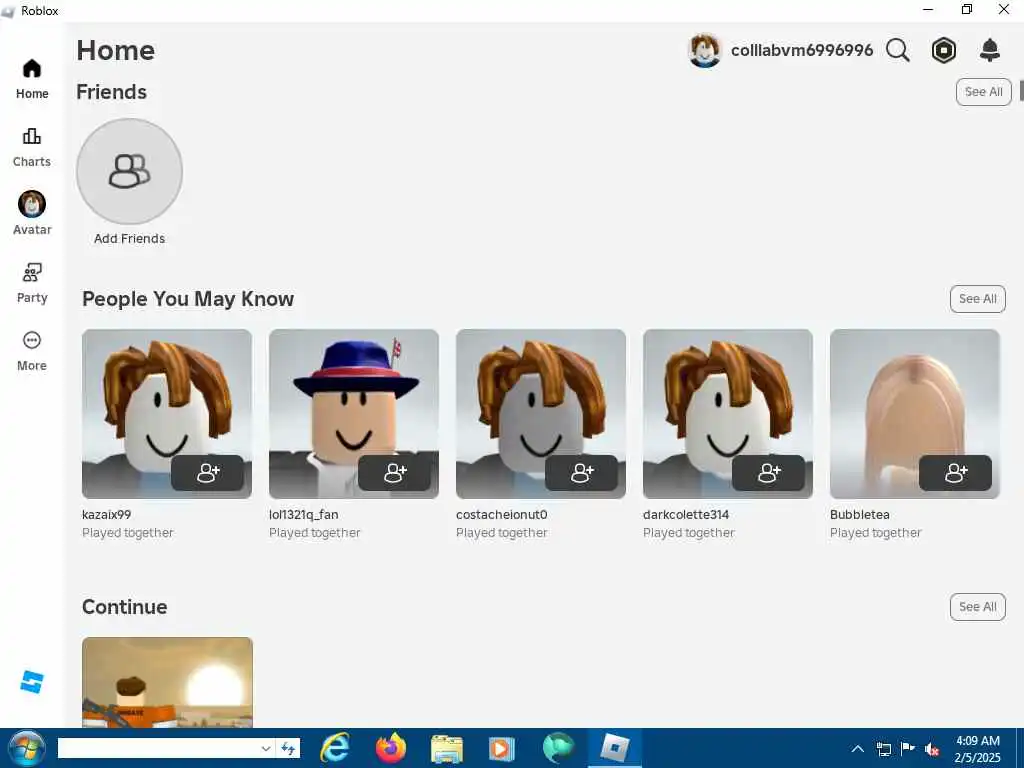Click the muted volume tray icon
The height and width of the screenshot is (768, 1024).
tap(932, 749)
